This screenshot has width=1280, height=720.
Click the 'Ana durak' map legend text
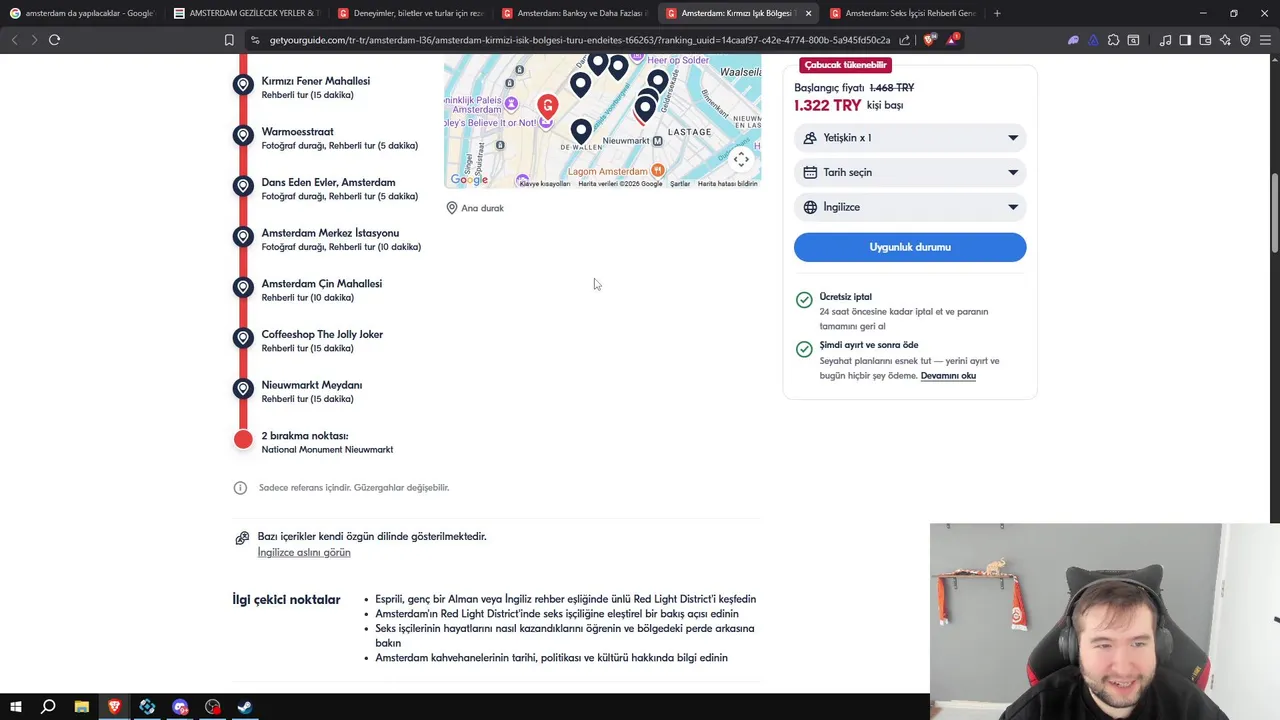point(482,208)
